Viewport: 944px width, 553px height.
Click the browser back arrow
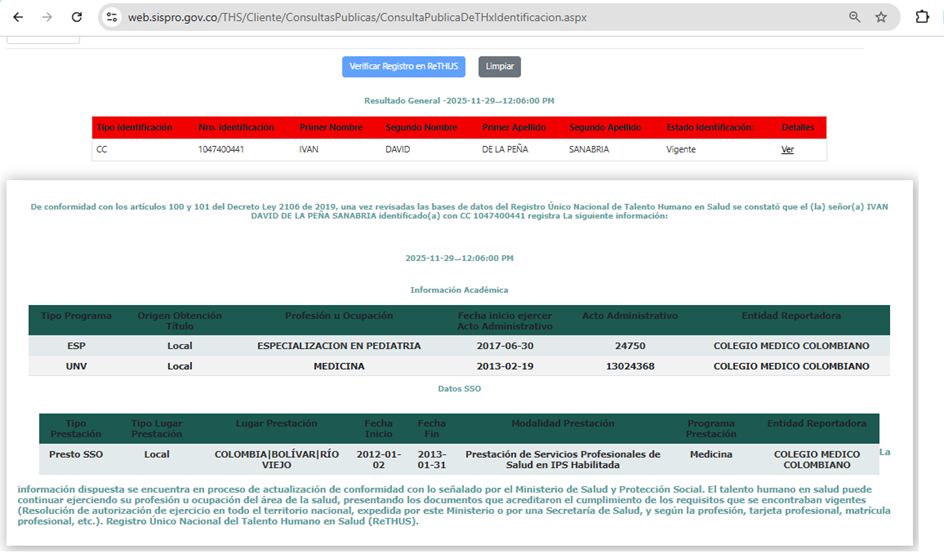[x=19, y=17]
